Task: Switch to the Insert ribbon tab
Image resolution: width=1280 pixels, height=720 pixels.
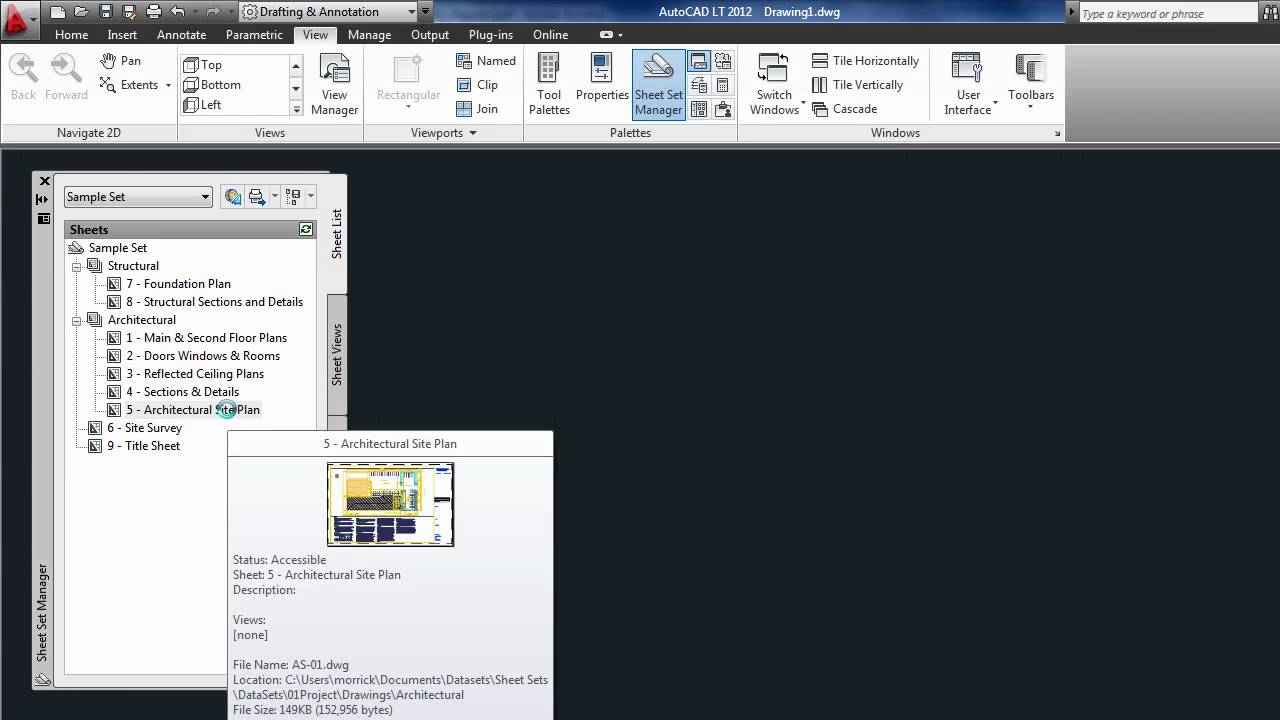Action: [x=122, y=34]
